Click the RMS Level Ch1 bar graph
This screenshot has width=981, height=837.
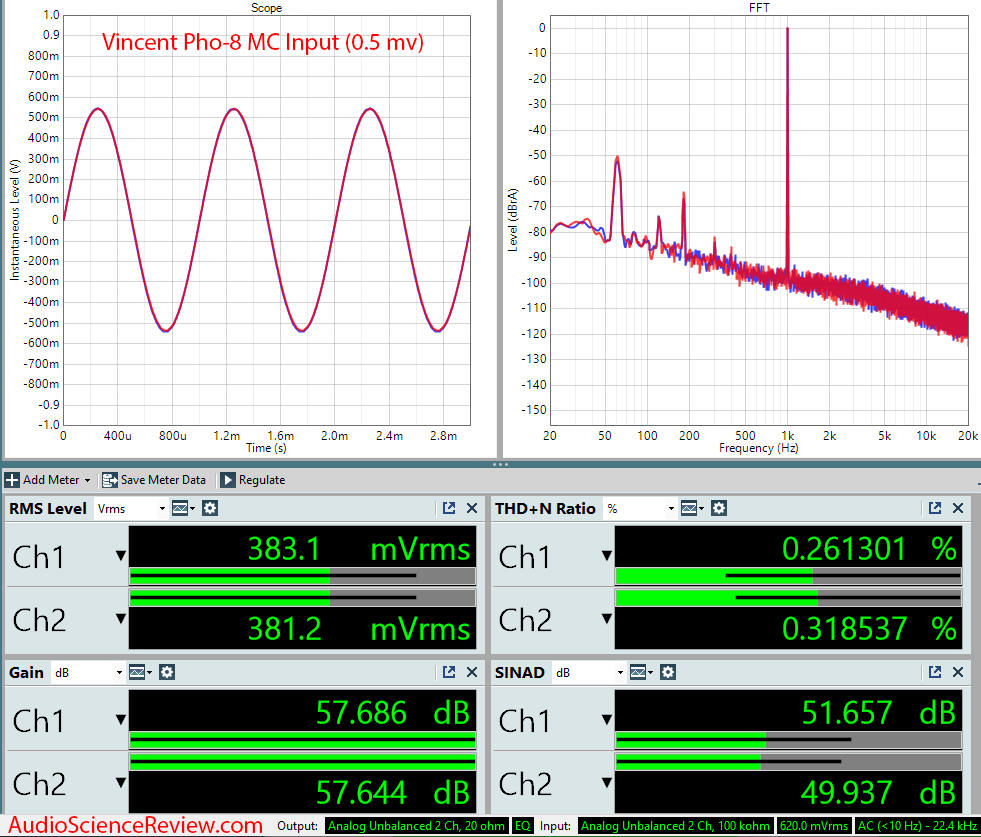click(302, 576)
